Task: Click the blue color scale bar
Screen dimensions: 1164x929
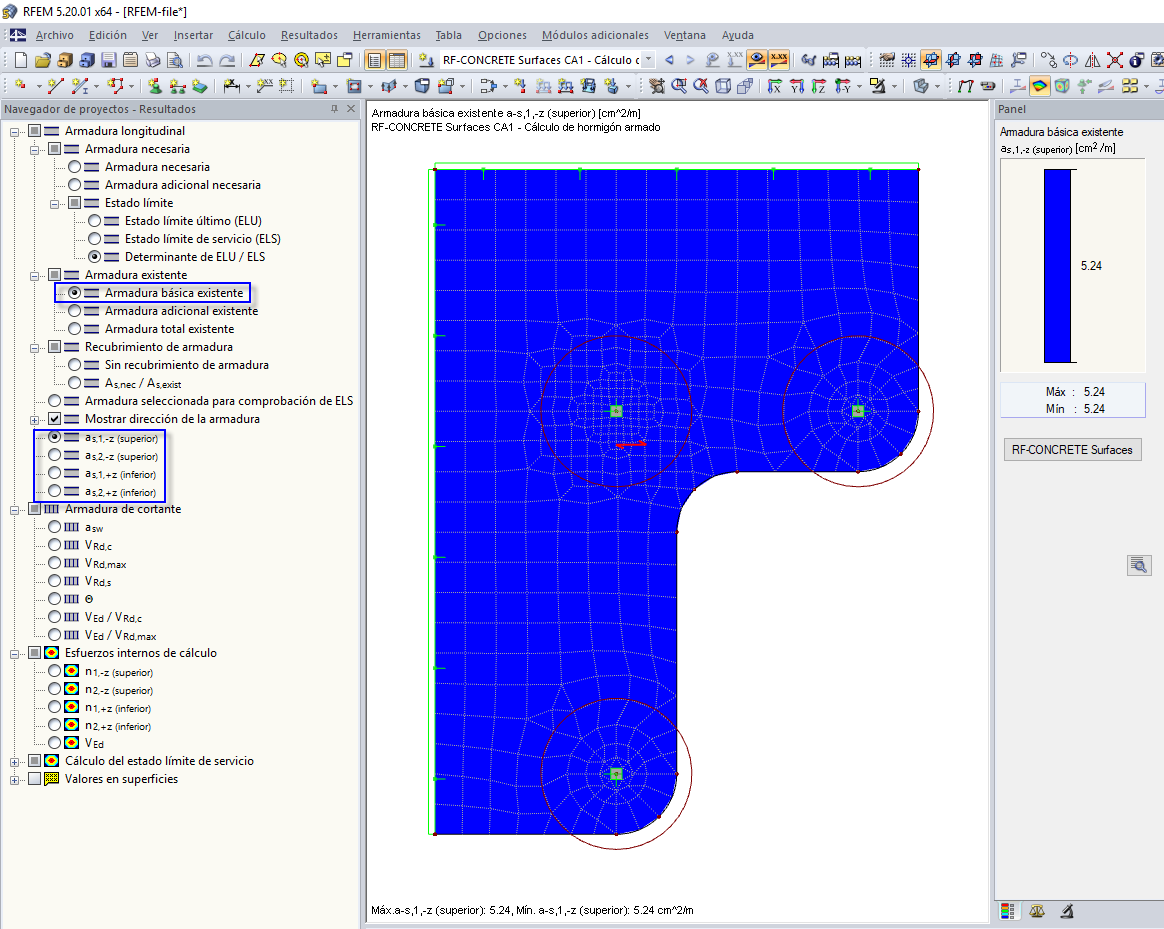Action: tap(1058, 266)
